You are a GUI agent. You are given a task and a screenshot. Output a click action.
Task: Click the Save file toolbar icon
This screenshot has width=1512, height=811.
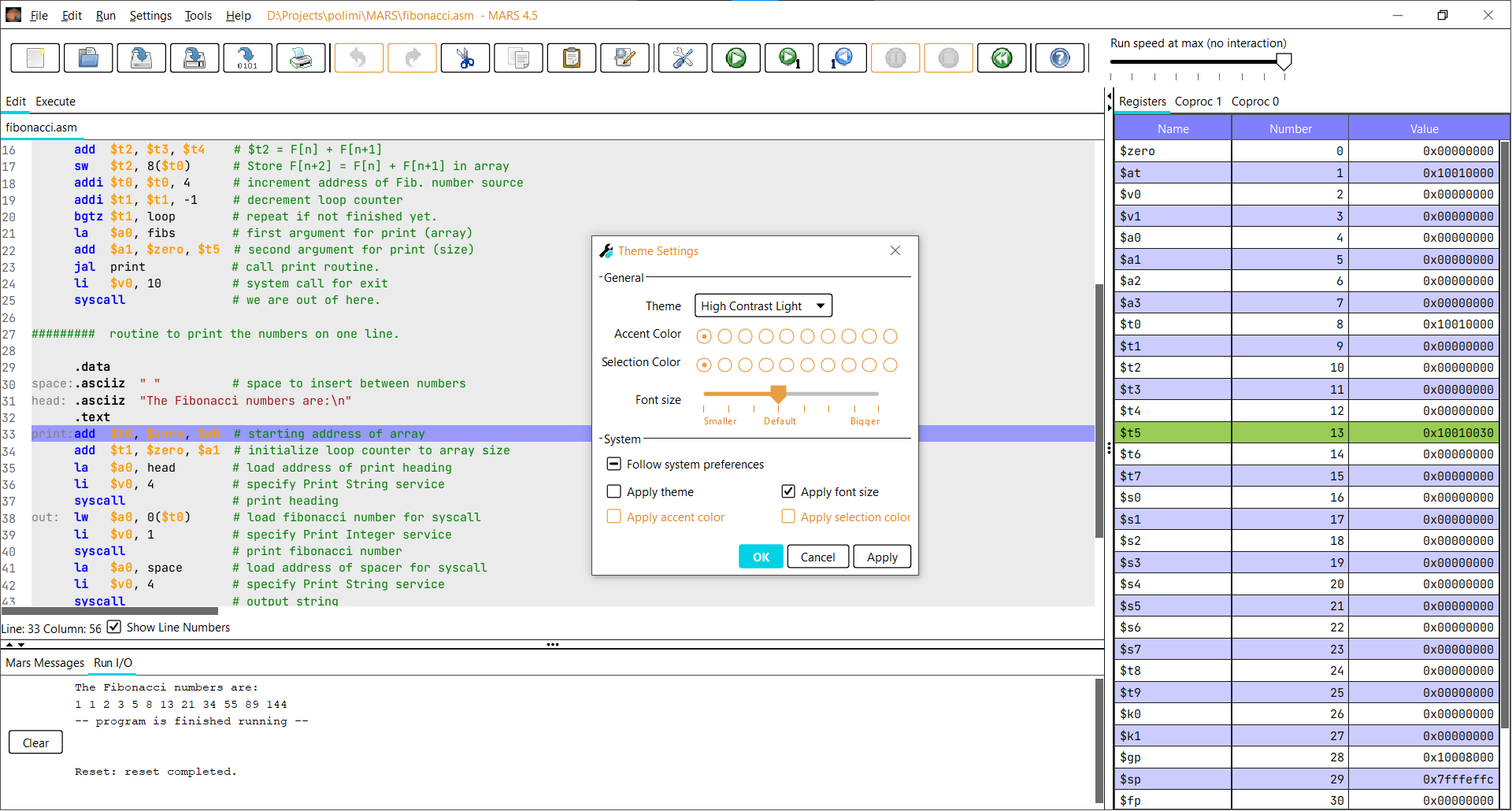[141, 57]
